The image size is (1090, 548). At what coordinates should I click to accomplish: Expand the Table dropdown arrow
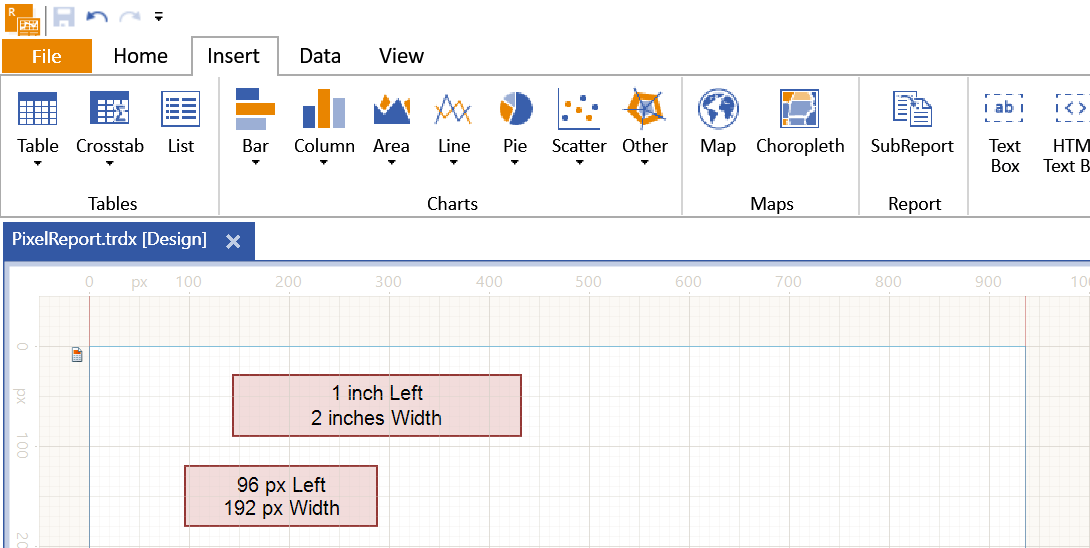point(38,163)
